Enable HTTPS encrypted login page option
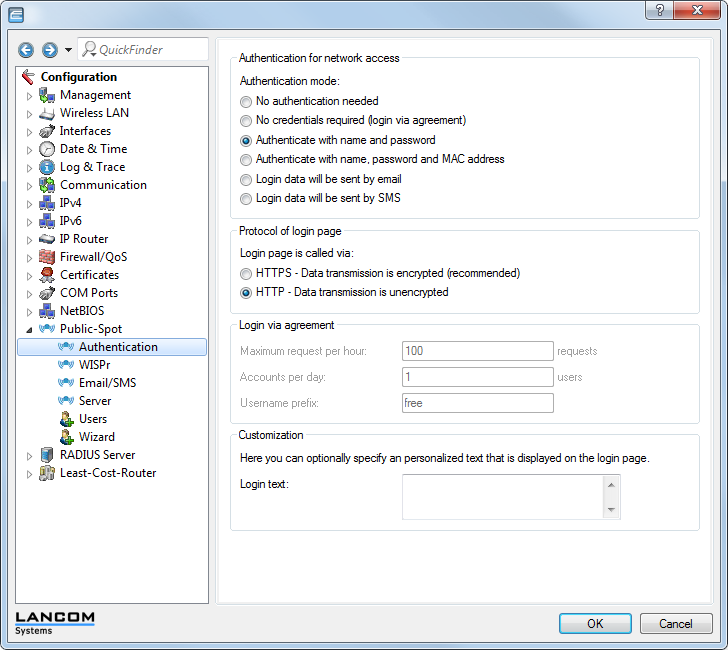 tap(246, 273)
